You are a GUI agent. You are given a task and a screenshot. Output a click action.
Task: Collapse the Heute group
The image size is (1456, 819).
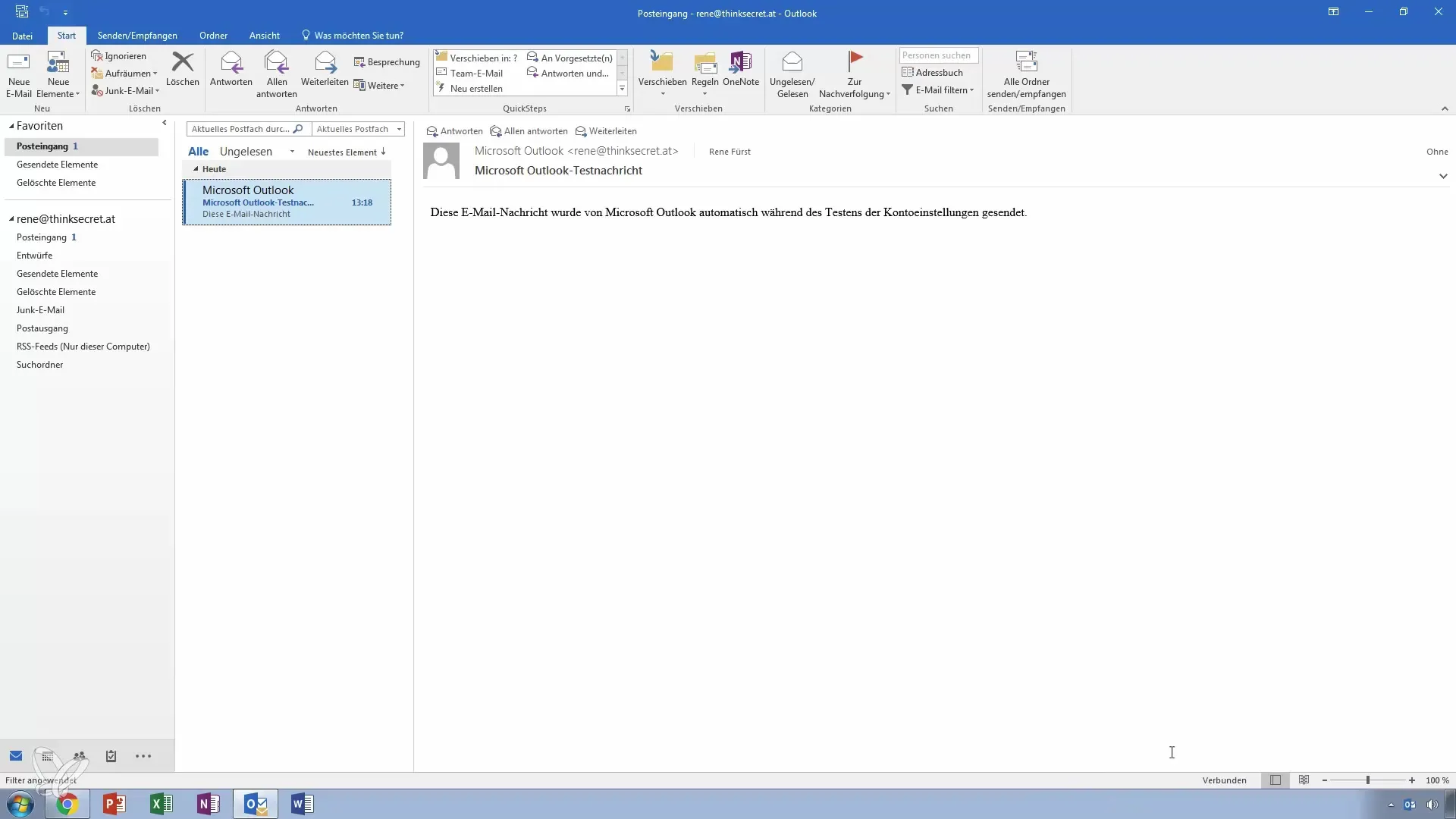click(196, 169)
